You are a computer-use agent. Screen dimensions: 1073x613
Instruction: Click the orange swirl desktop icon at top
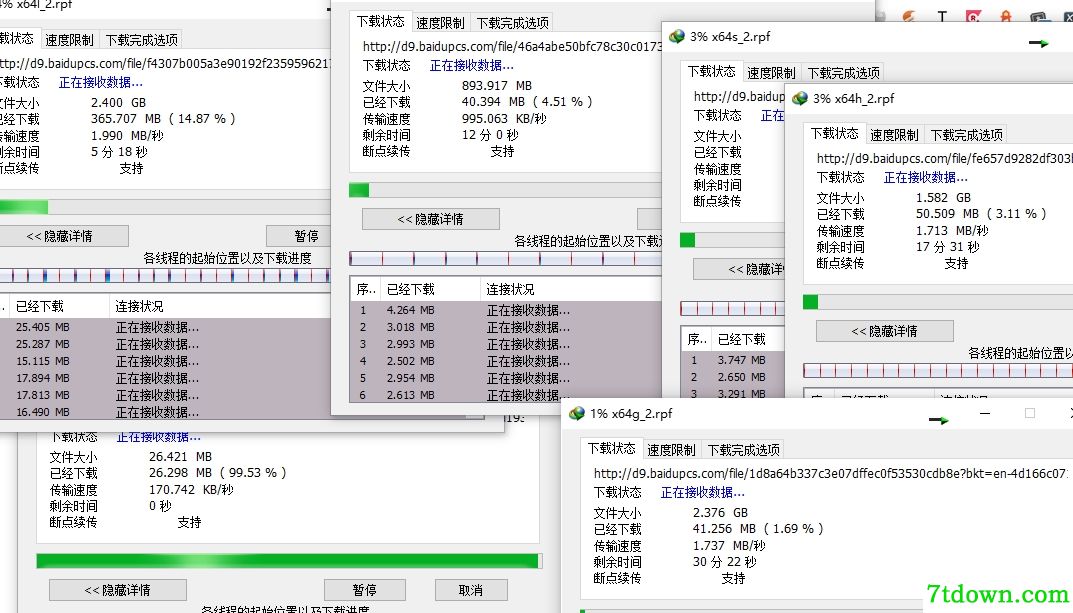tap(909, 15)
